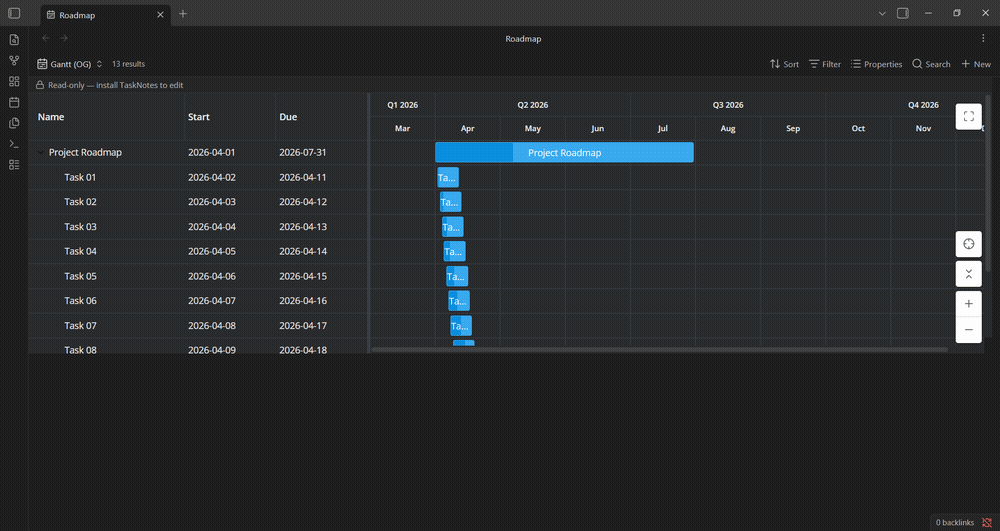Open the Properties menu
1000x531 pixels.
click(876, 64)
